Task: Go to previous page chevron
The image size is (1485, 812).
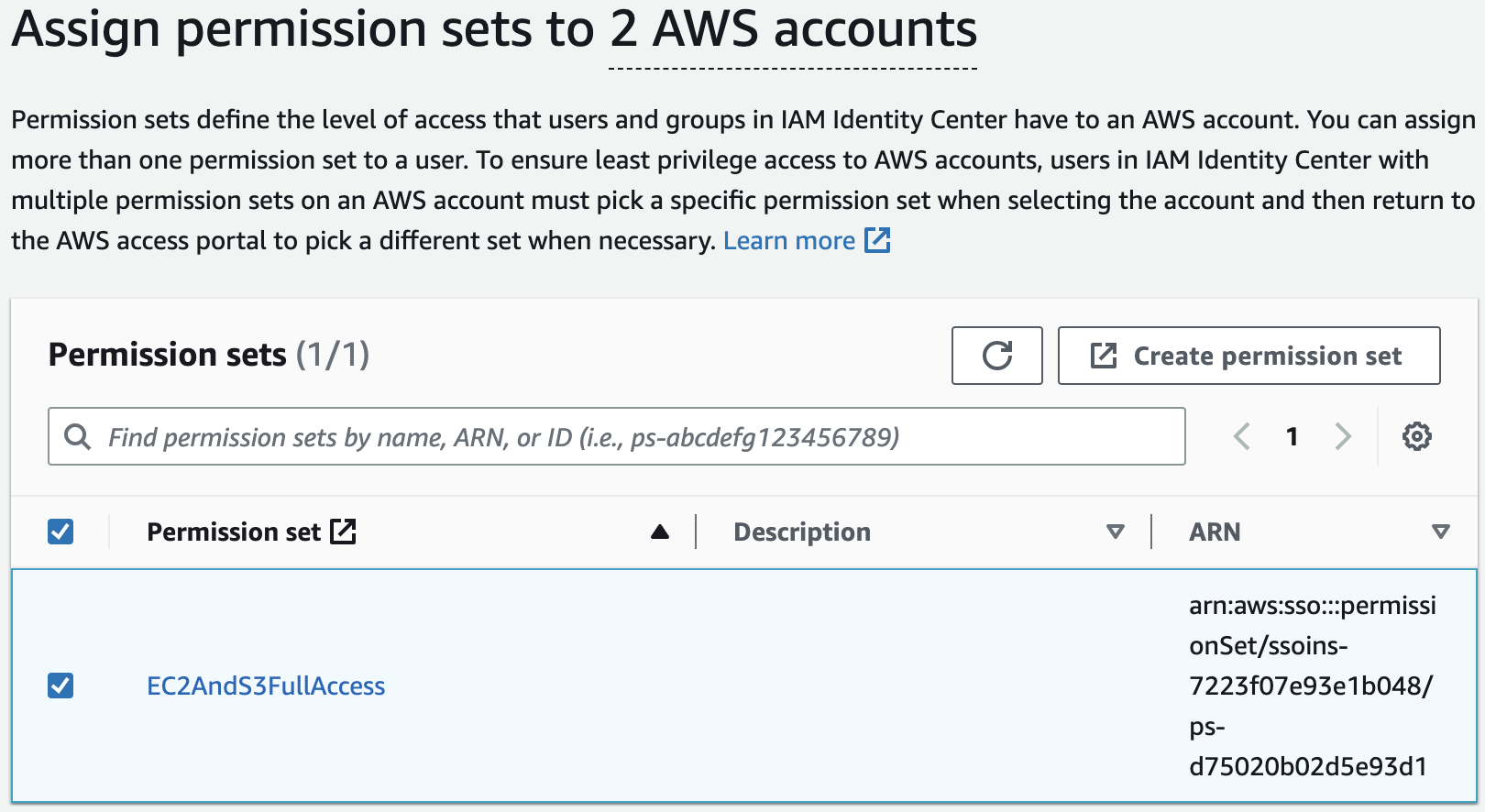Action: pyautogui.click(x=1242, y=436)
